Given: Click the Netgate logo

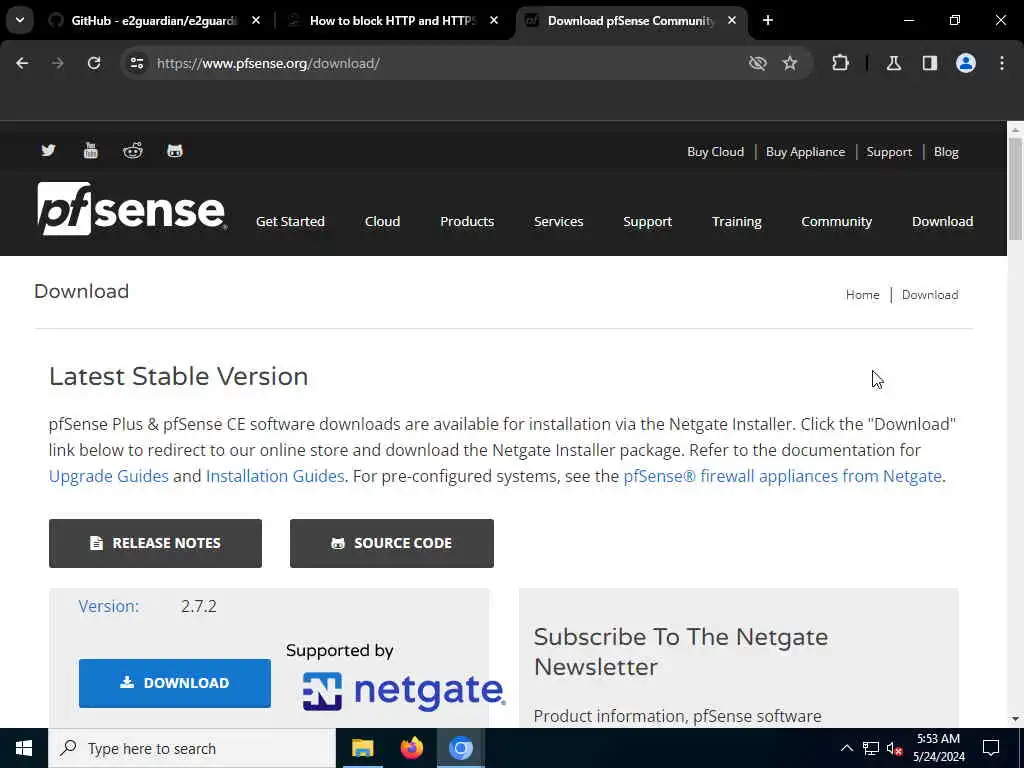Looking at the screenshot, I should [x=404, y=692].
